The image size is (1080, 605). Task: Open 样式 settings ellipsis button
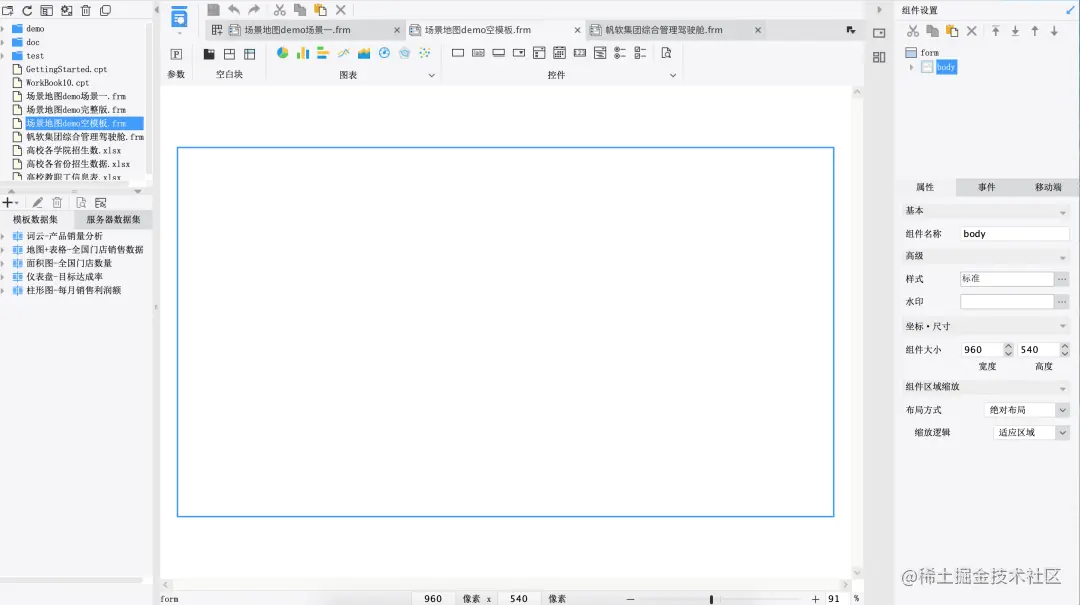pyautogui.click(x=1062, y=279)
